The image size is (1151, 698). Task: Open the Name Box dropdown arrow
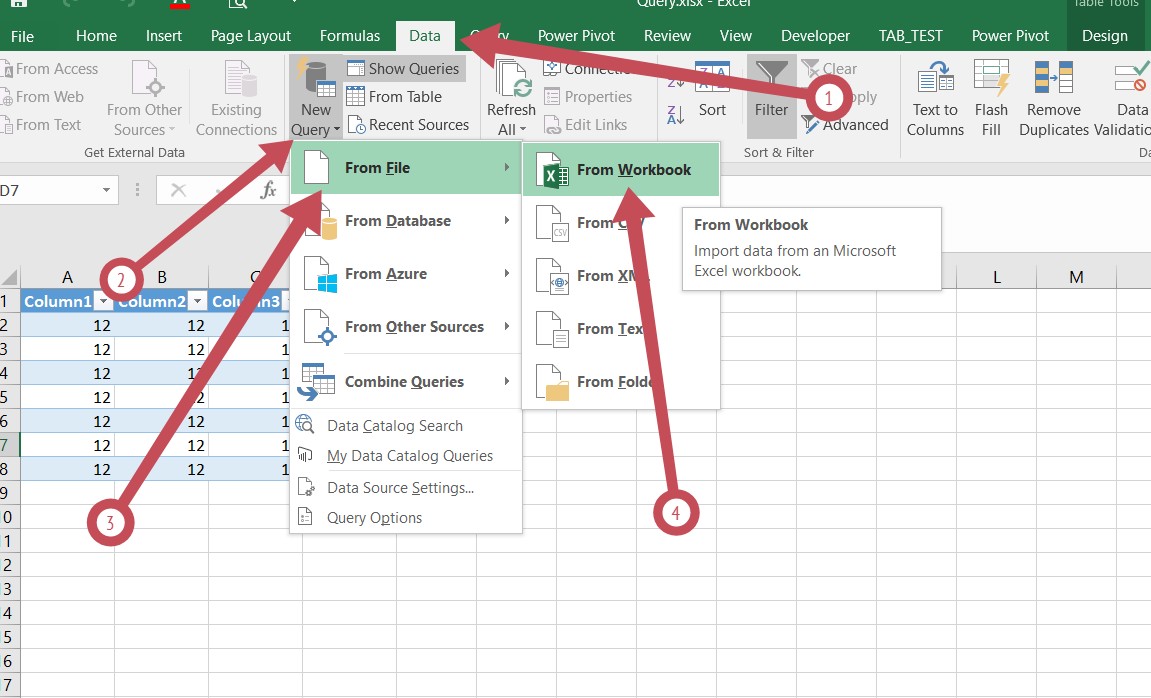(x=106, y=191)
